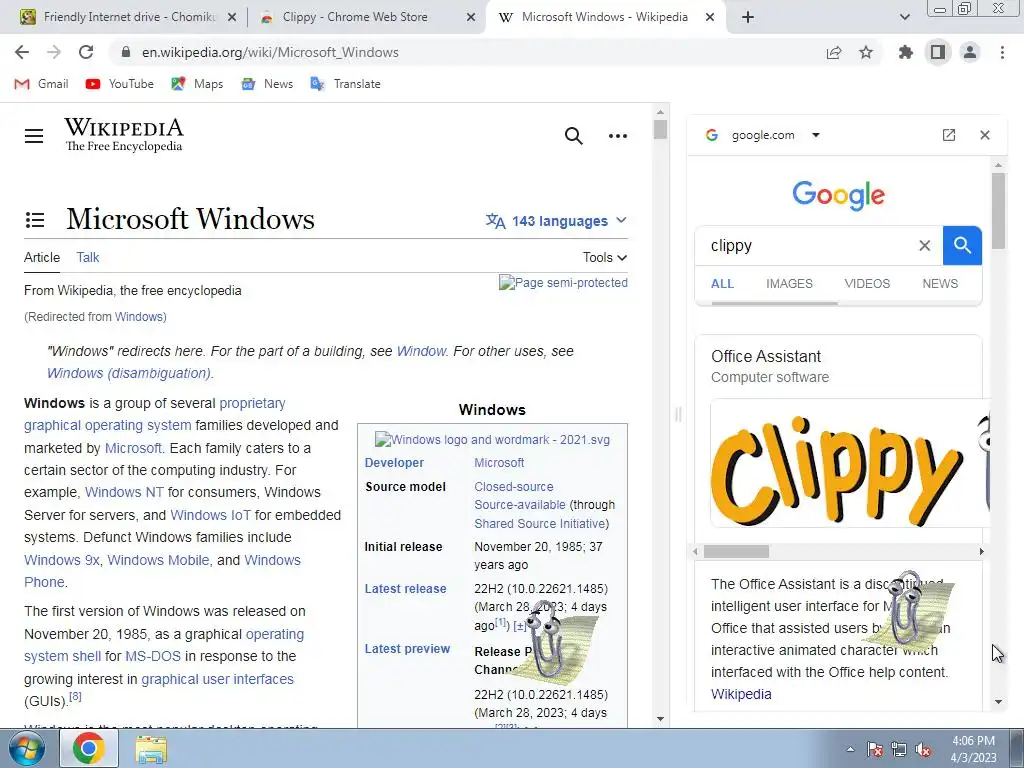Image resolution: width=1024 pixels, height=768 pixels.
Task: Open Chrome from the taskbar
Action: click(x=89, y=748)
